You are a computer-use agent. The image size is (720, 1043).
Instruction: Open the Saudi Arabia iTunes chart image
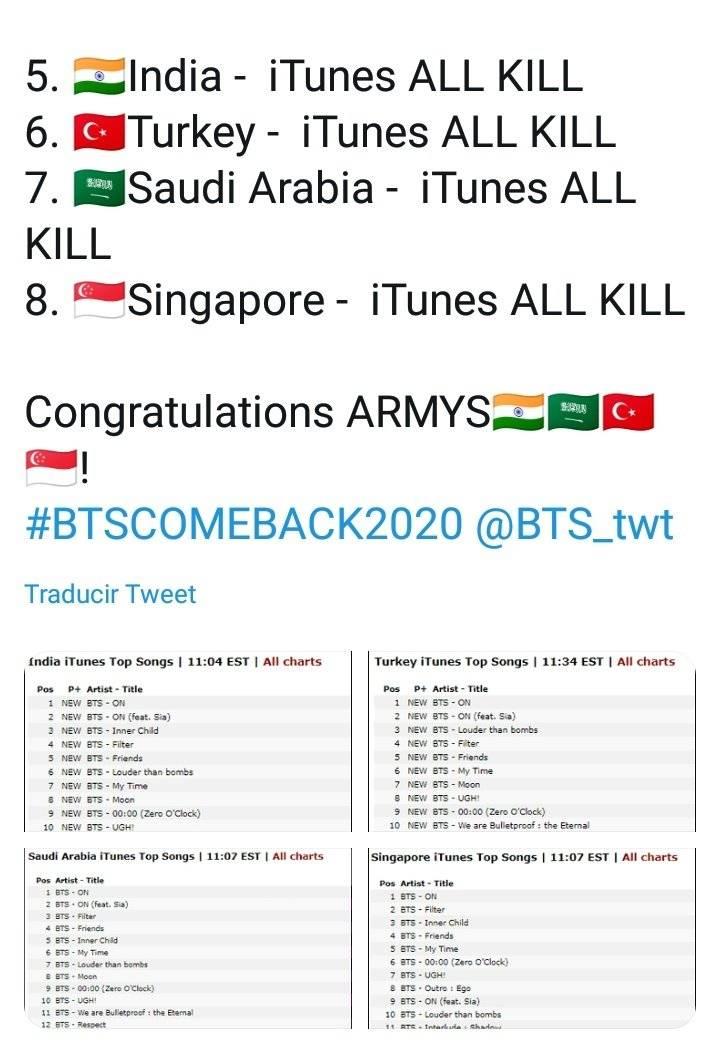(188, 938)
